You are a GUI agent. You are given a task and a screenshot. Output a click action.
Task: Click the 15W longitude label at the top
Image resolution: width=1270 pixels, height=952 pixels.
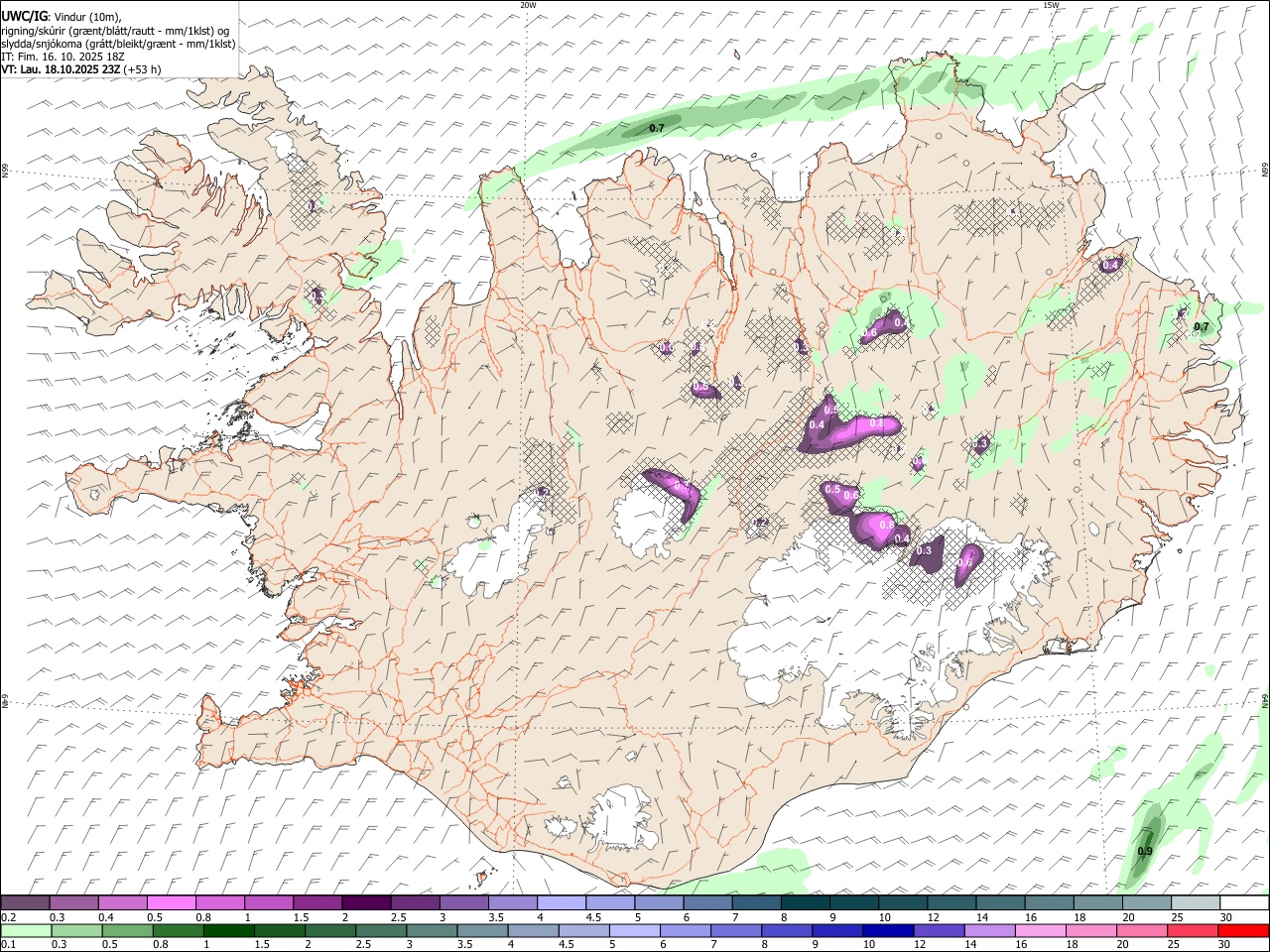1051,5
